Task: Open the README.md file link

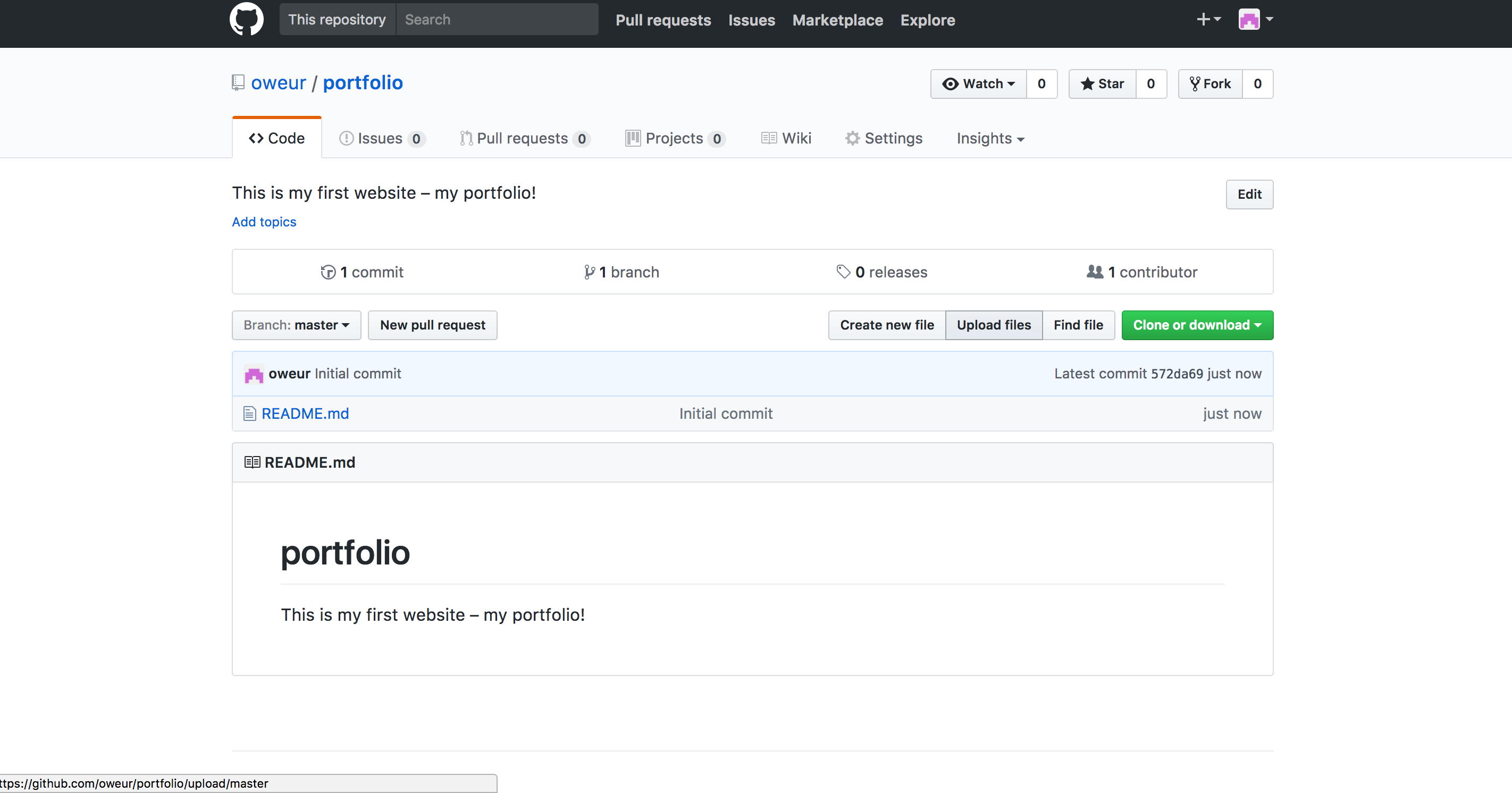Action: pos(305,414)
